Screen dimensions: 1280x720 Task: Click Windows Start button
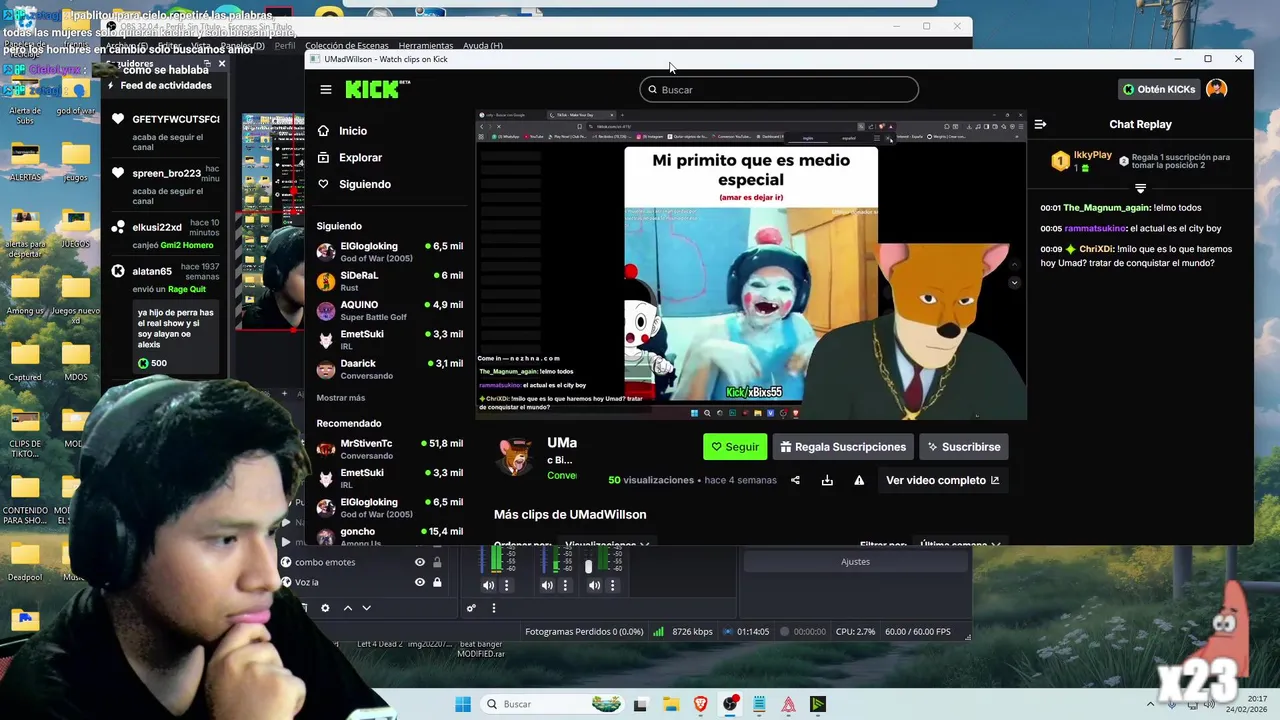(463, 704)
